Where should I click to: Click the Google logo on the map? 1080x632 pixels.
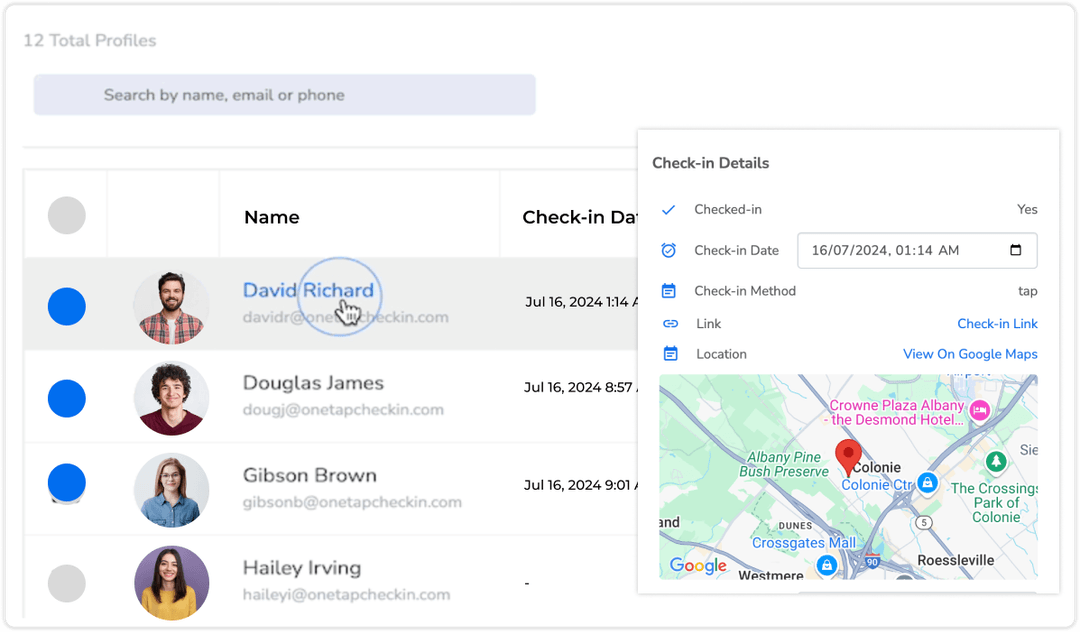point(697,566)
